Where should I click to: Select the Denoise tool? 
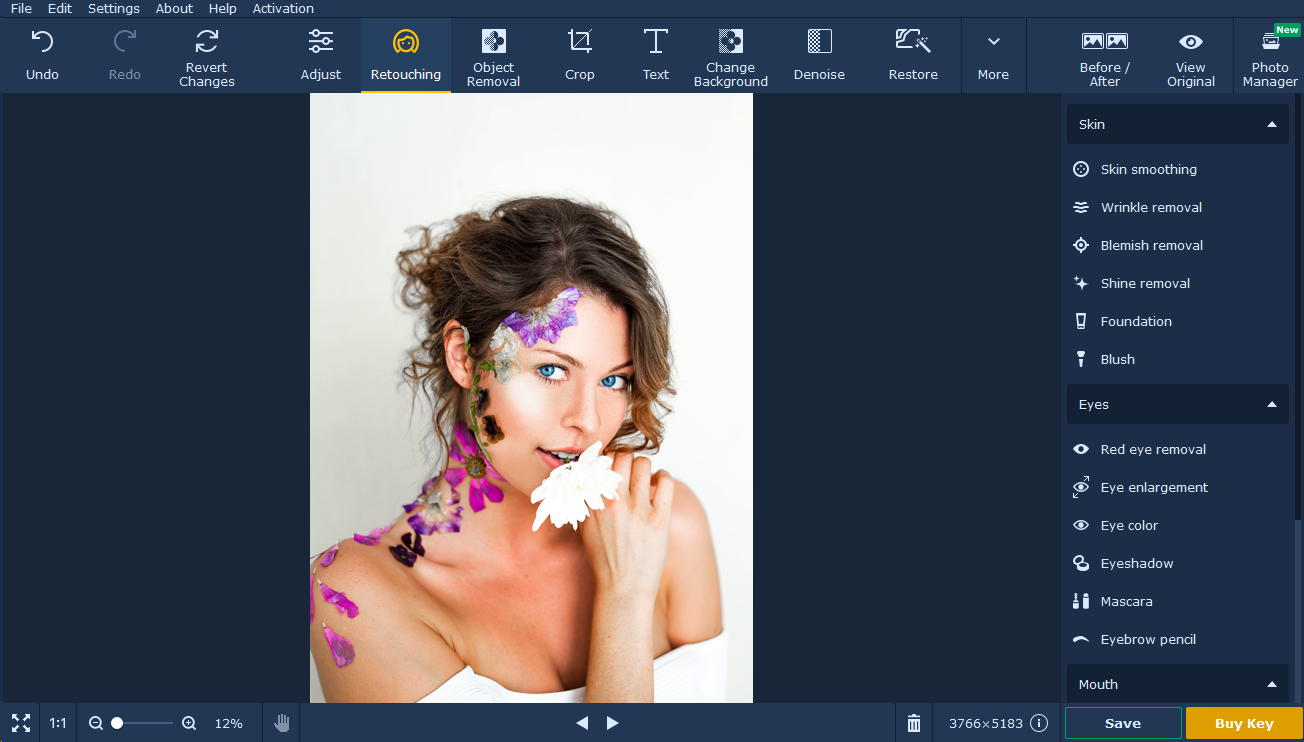point(819,55)
